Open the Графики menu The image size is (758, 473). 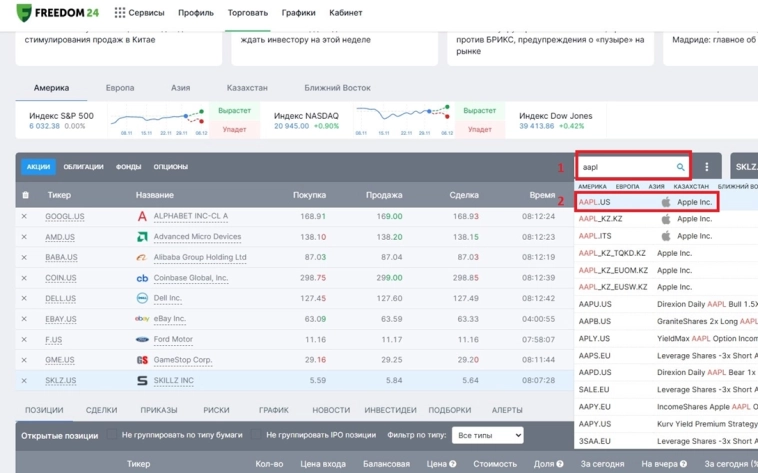pyautogui.click(x=298, y=13)
